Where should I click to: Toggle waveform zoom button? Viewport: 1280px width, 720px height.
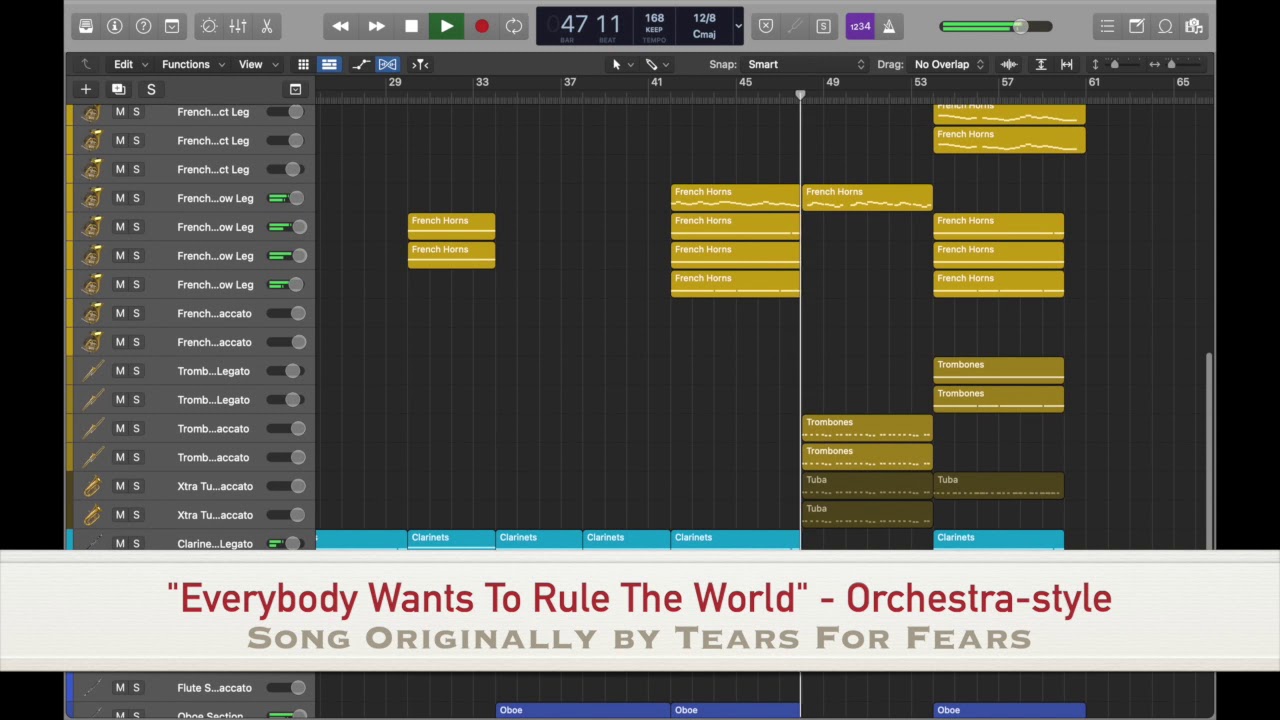pos(1009,64)
